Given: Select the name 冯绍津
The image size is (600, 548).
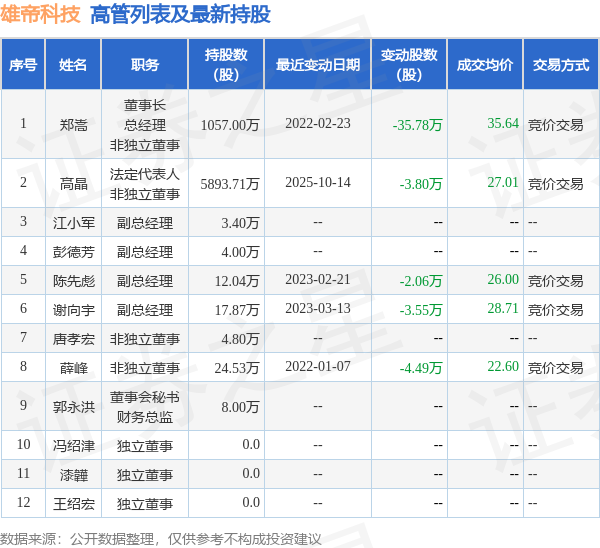Looking at the screenshot, I should 73,446.
